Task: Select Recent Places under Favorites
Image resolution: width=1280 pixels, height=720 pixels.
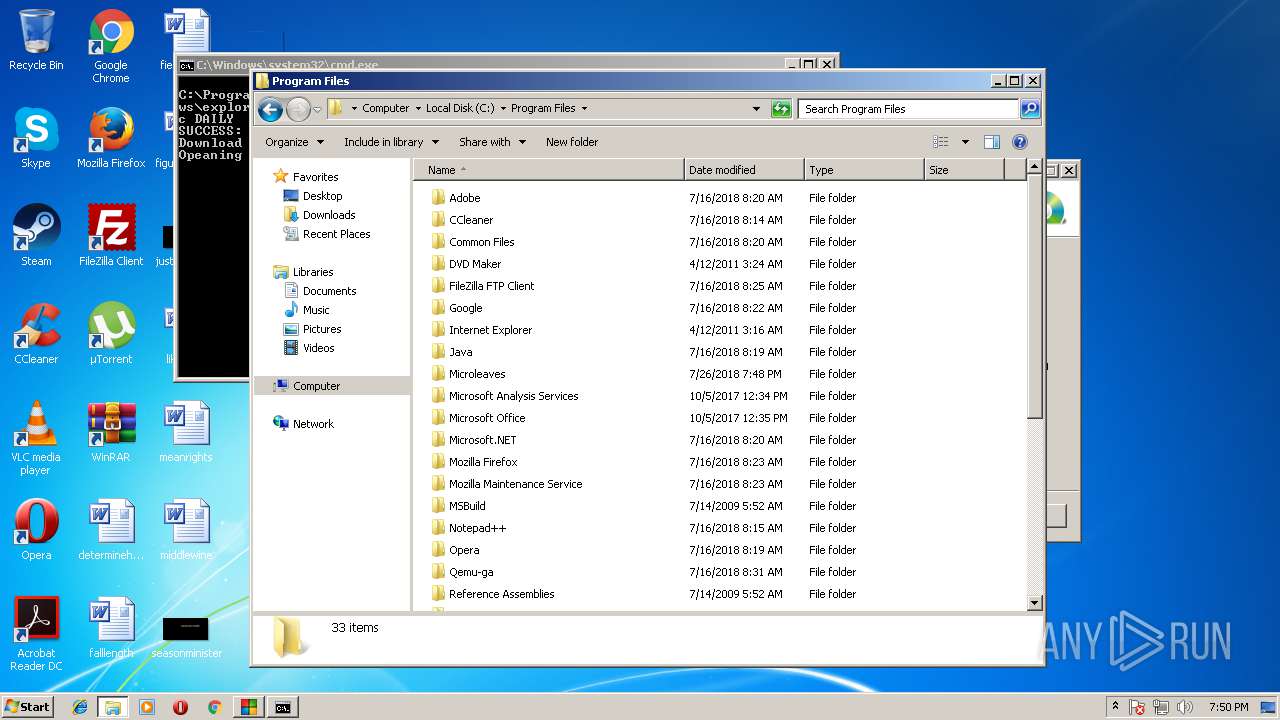Action: pyautogui.click(x=336, y=234)
